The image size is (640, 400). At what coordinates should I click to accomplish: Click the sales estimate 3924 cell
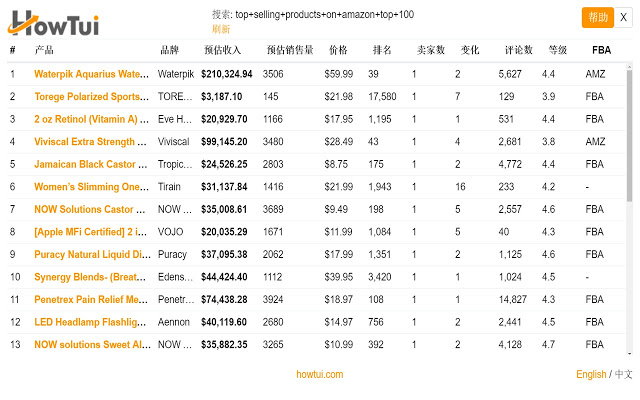(273, 300)
